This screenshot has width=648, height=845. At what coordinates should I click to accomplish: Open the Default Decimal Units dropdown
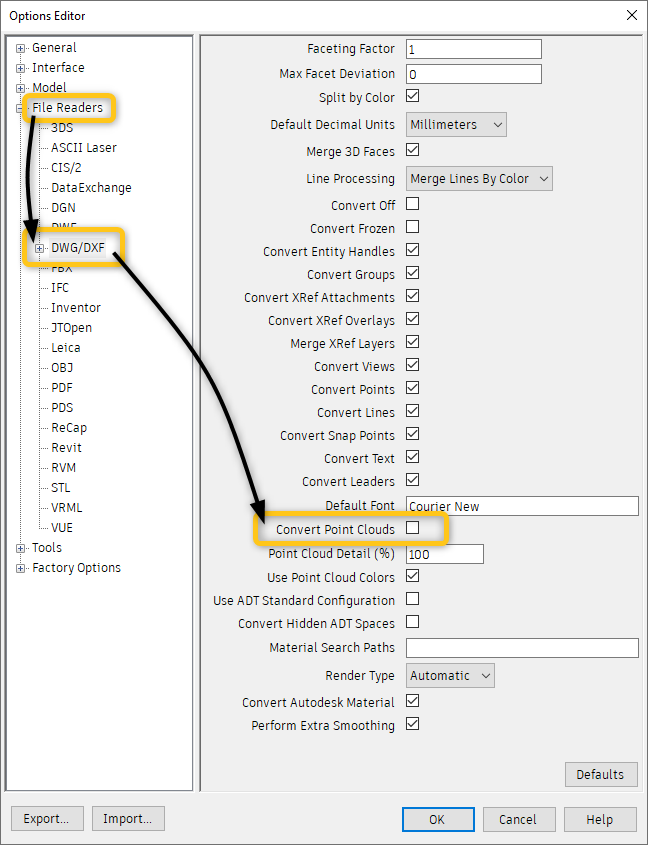[454, 123]
